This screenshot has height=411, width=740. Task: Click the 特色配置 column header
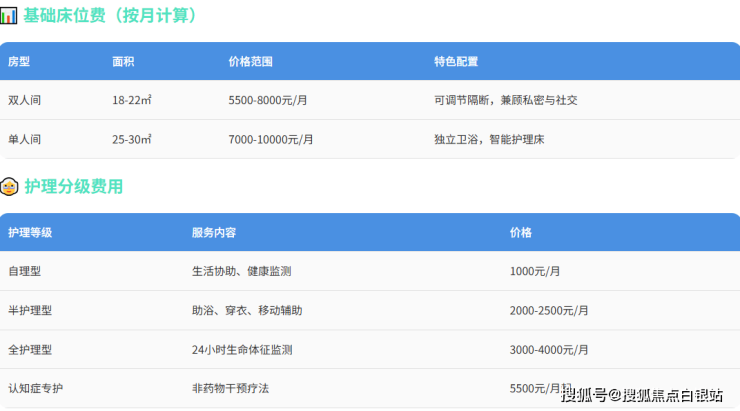point(456,62)
